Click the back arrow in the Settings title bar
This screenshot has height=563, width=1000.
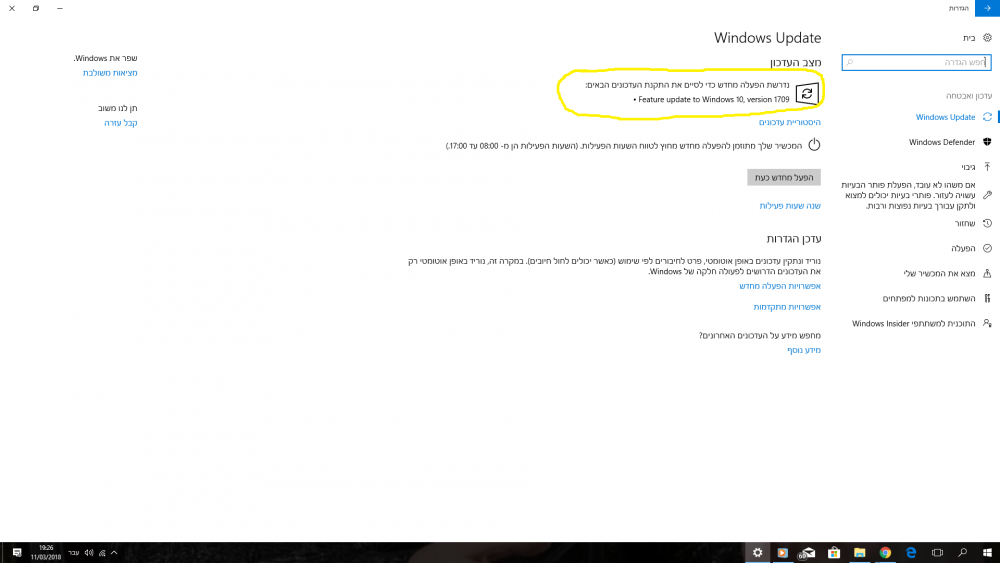987,8
